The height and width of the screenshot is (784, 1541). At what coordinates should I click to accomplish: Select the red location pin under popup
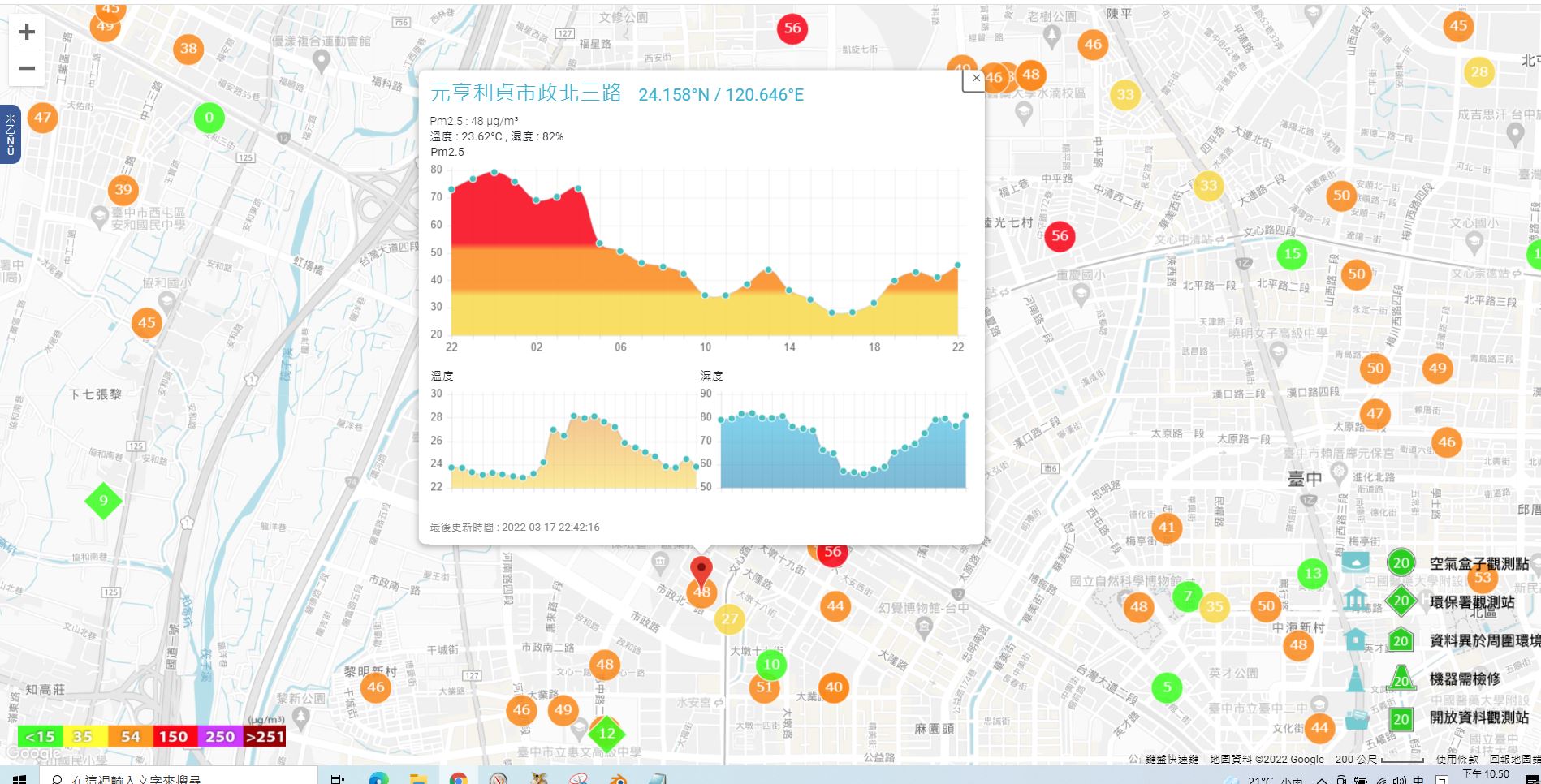(x=701, y=571)
